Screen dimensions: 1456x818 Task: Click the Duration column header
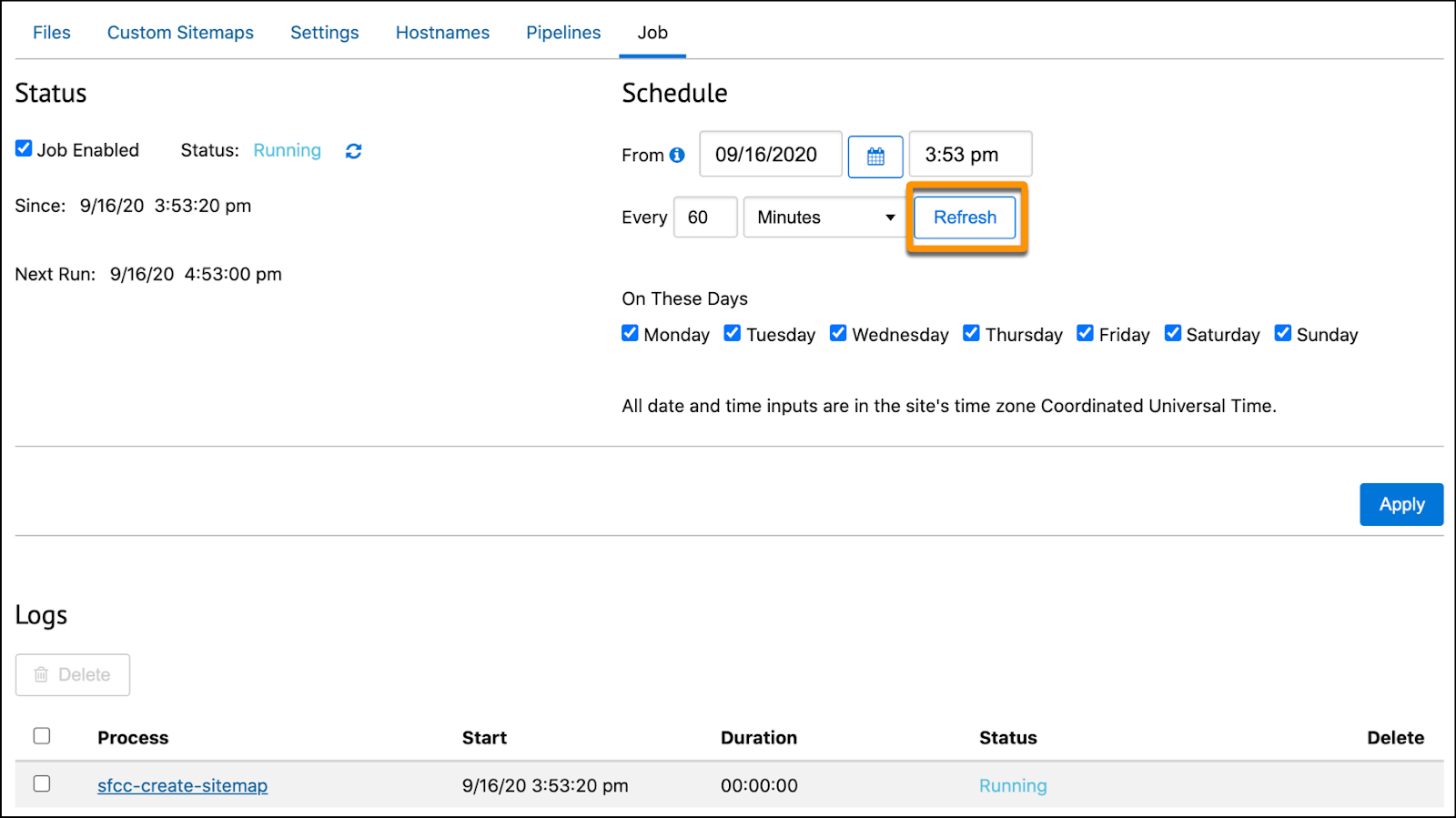pyautogui.click(x=759, y=738)
